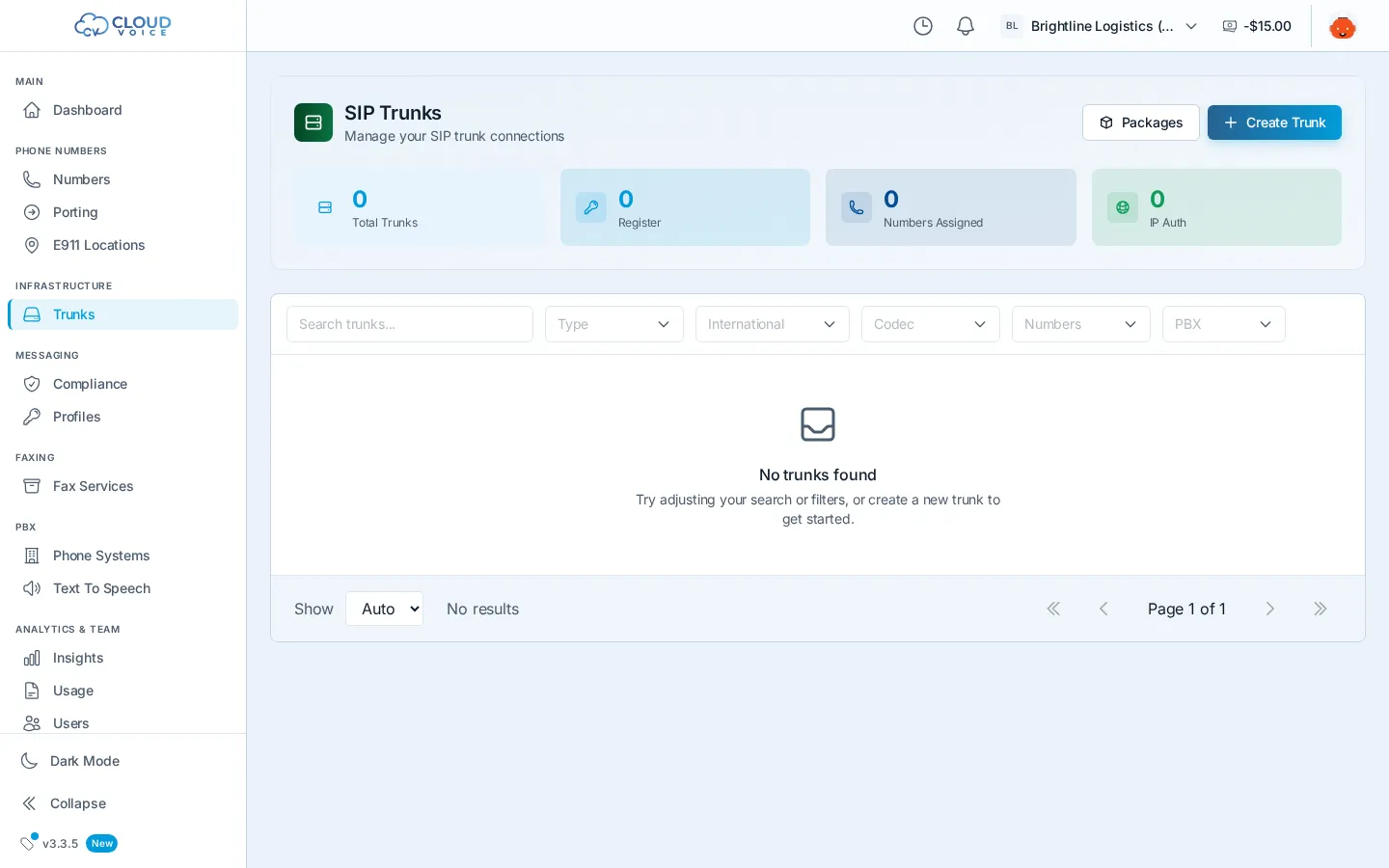Open the notifications bell
Screen dimensions: 1389x868
click(x=966, y=26)
